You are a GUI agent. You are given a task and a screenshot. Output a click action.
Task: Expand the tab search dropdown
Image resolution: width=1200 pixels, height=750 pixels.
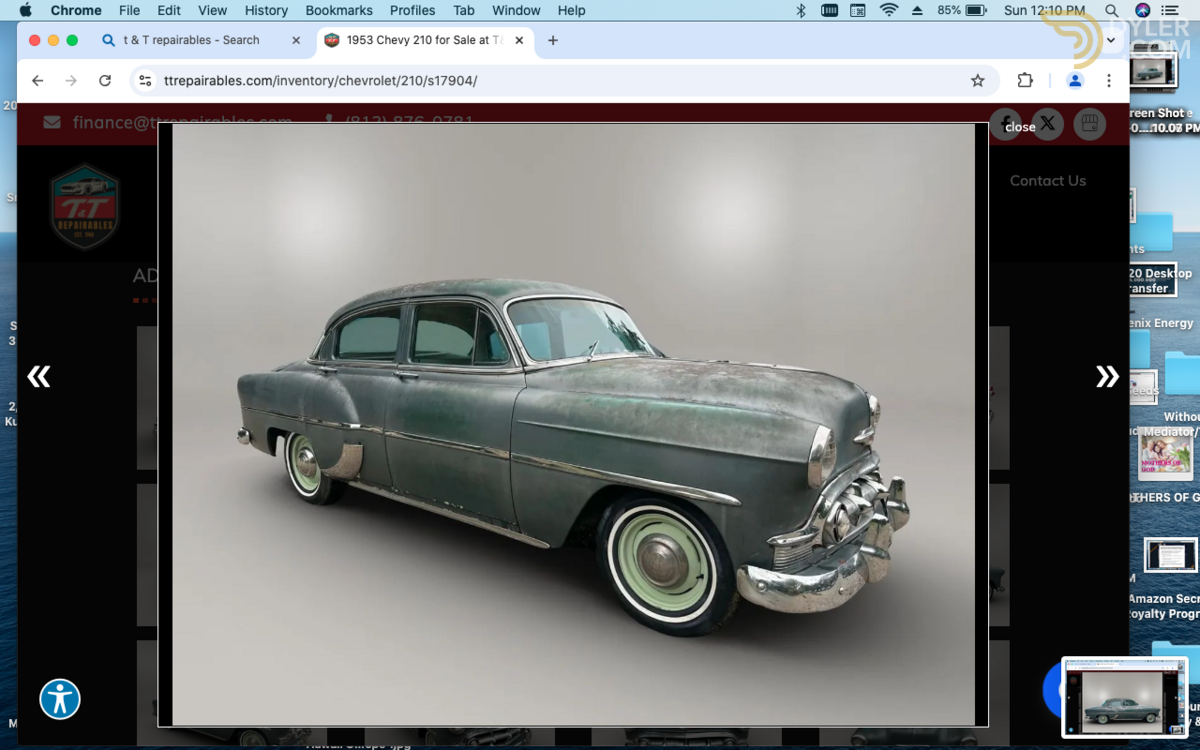point(1110,41)
